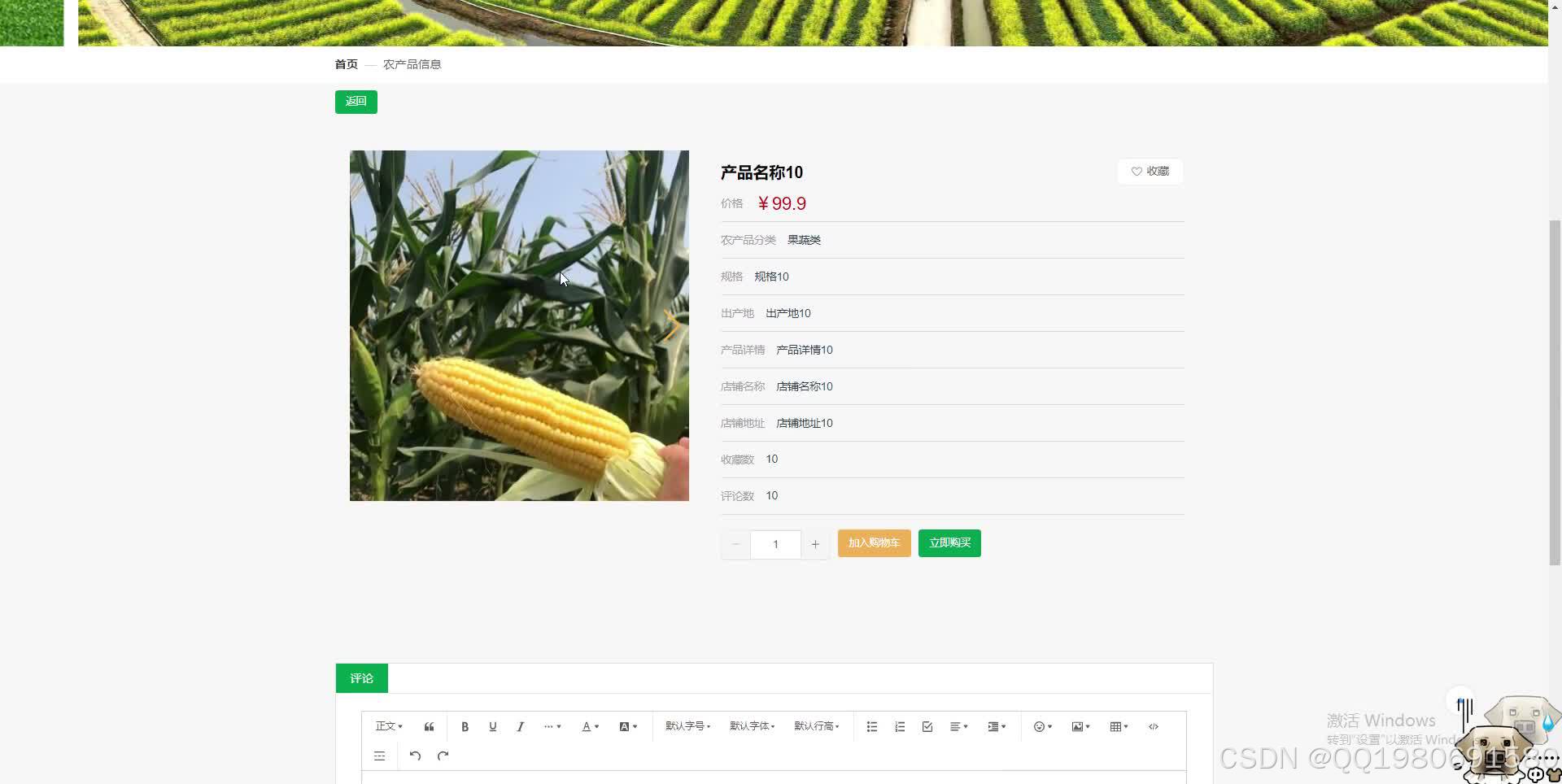Screen dimensions: 1562x784
Task: Insert a task list checkbox item
Action: point(927,726)
